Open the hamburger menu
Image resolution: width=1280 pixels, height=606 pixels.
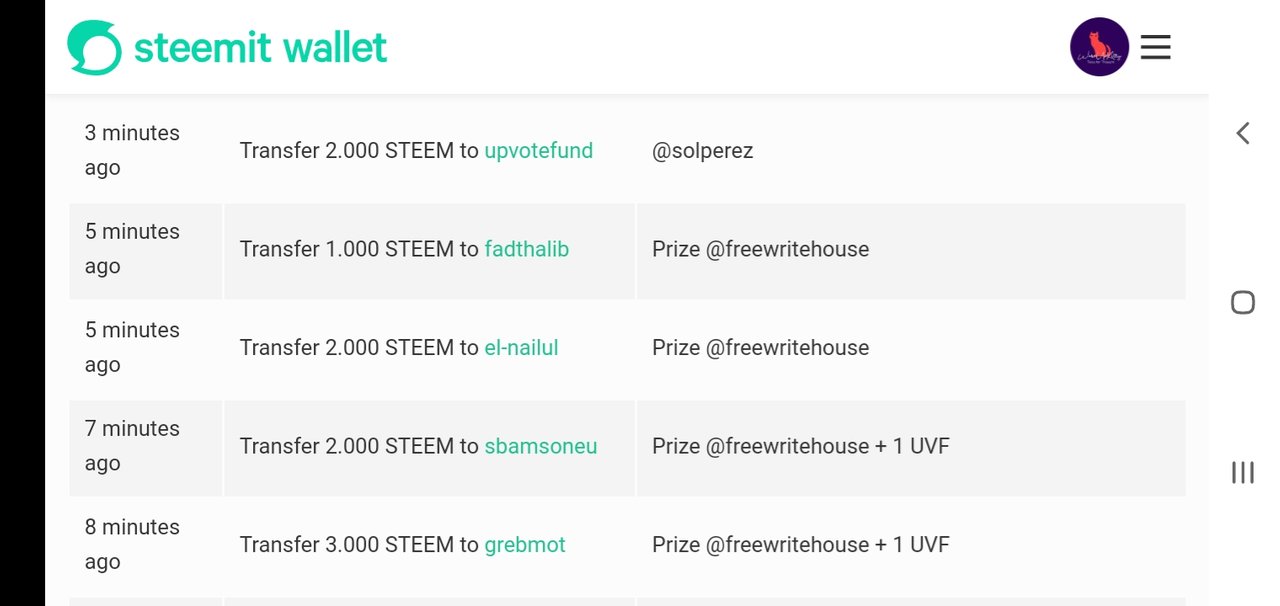pos(1155,47)
